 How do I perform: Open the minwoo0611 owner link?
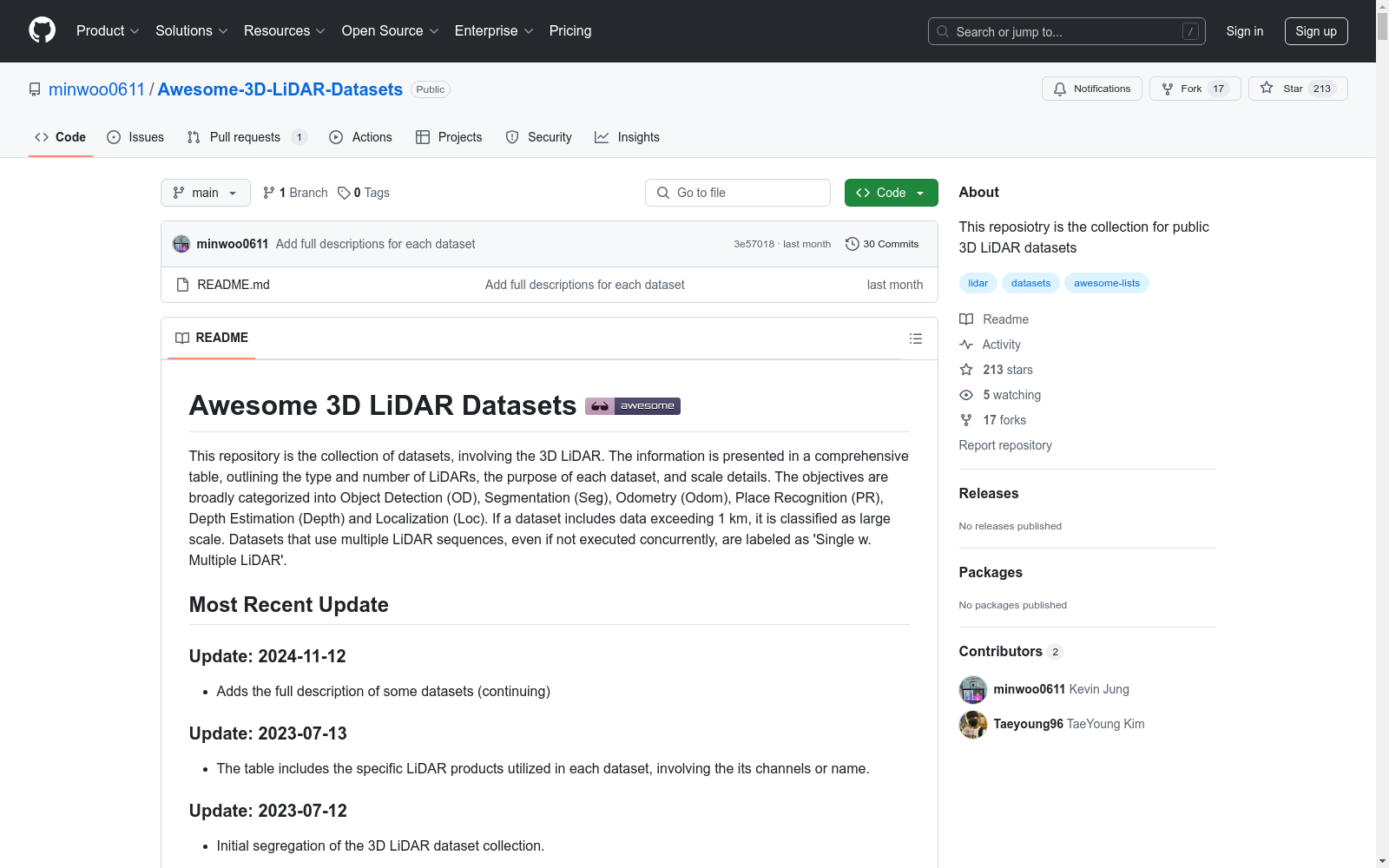tap(96, 89)
